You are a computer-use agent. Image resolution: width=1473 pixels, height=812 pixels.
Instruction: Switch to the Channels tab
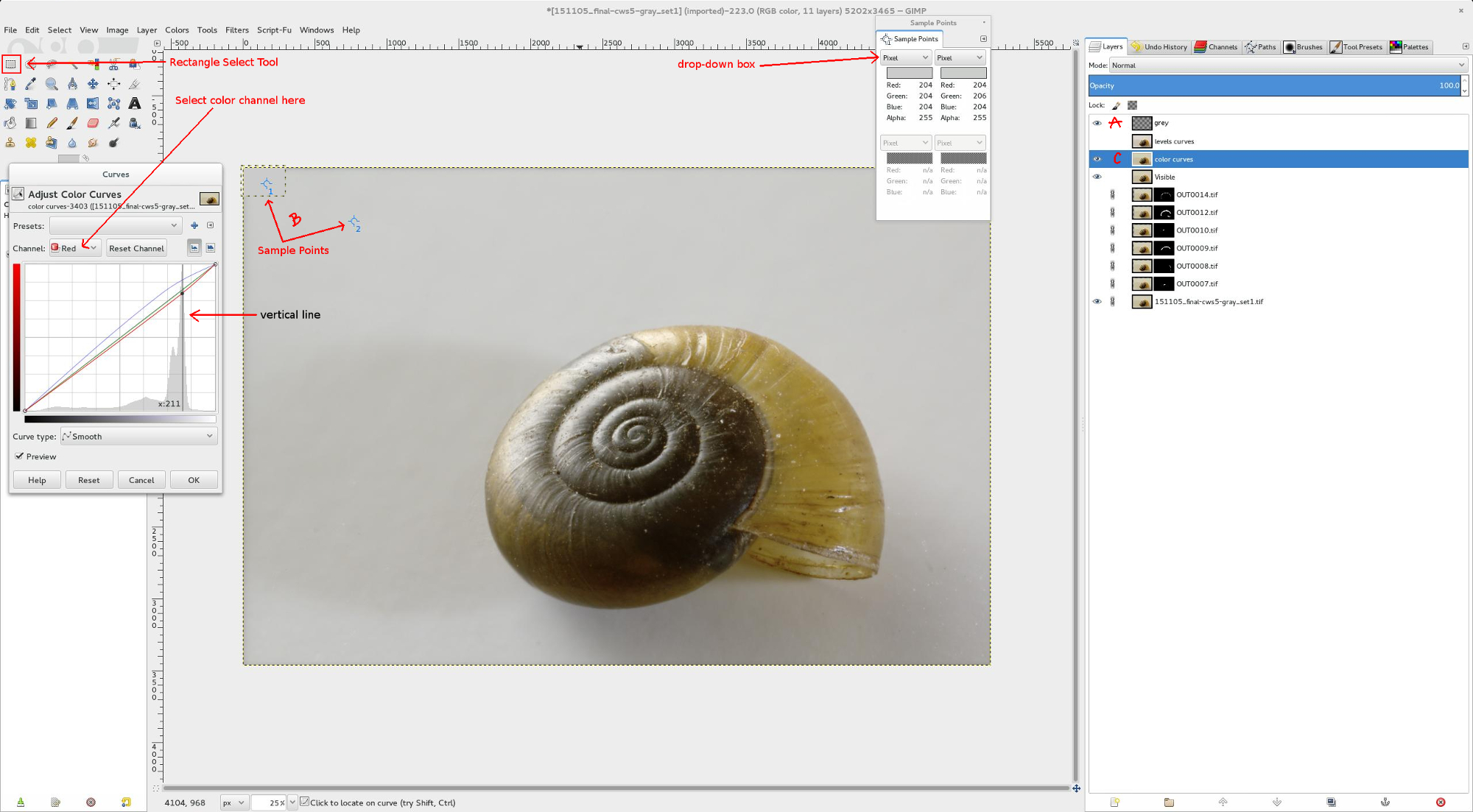click(x=1216, y=47)
